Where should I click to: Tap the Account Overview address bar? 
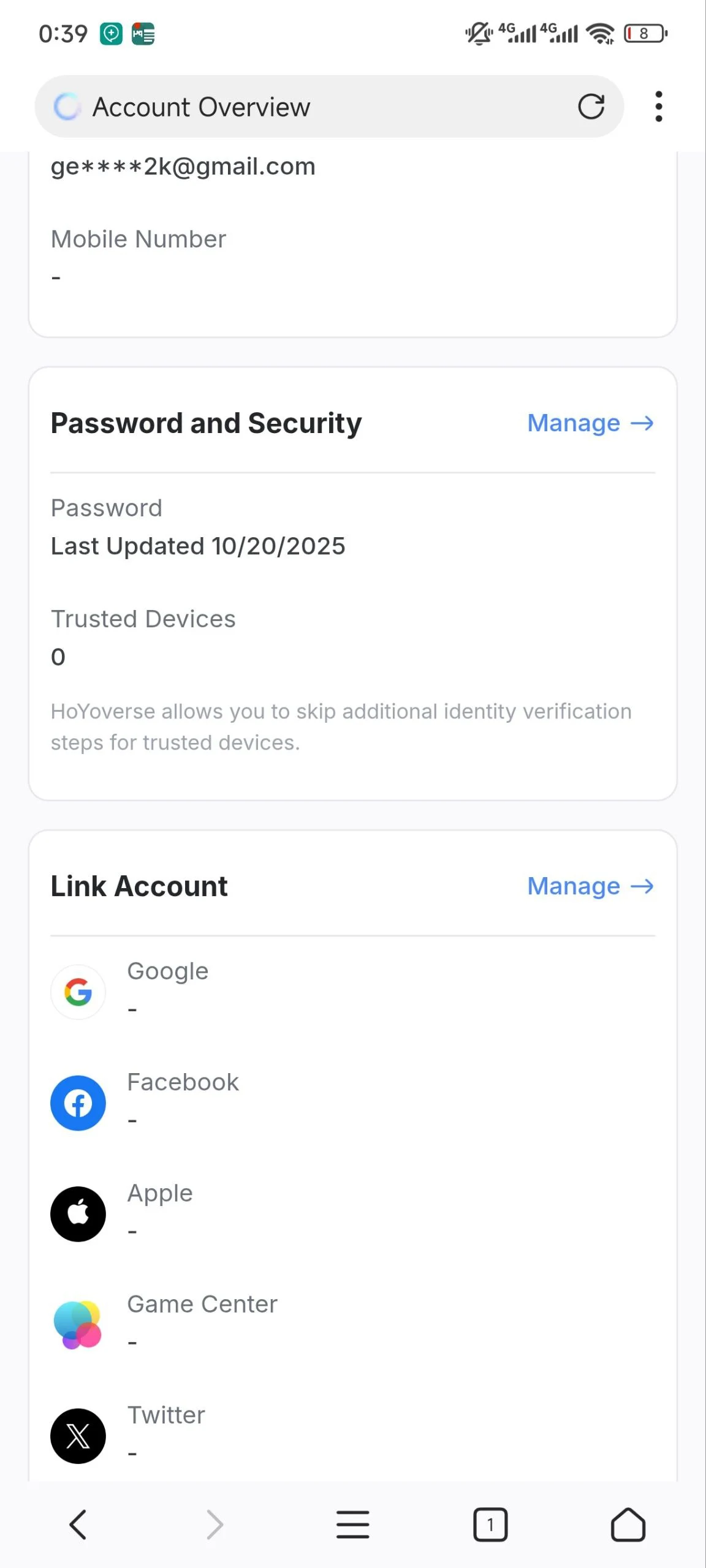(306, 107)
